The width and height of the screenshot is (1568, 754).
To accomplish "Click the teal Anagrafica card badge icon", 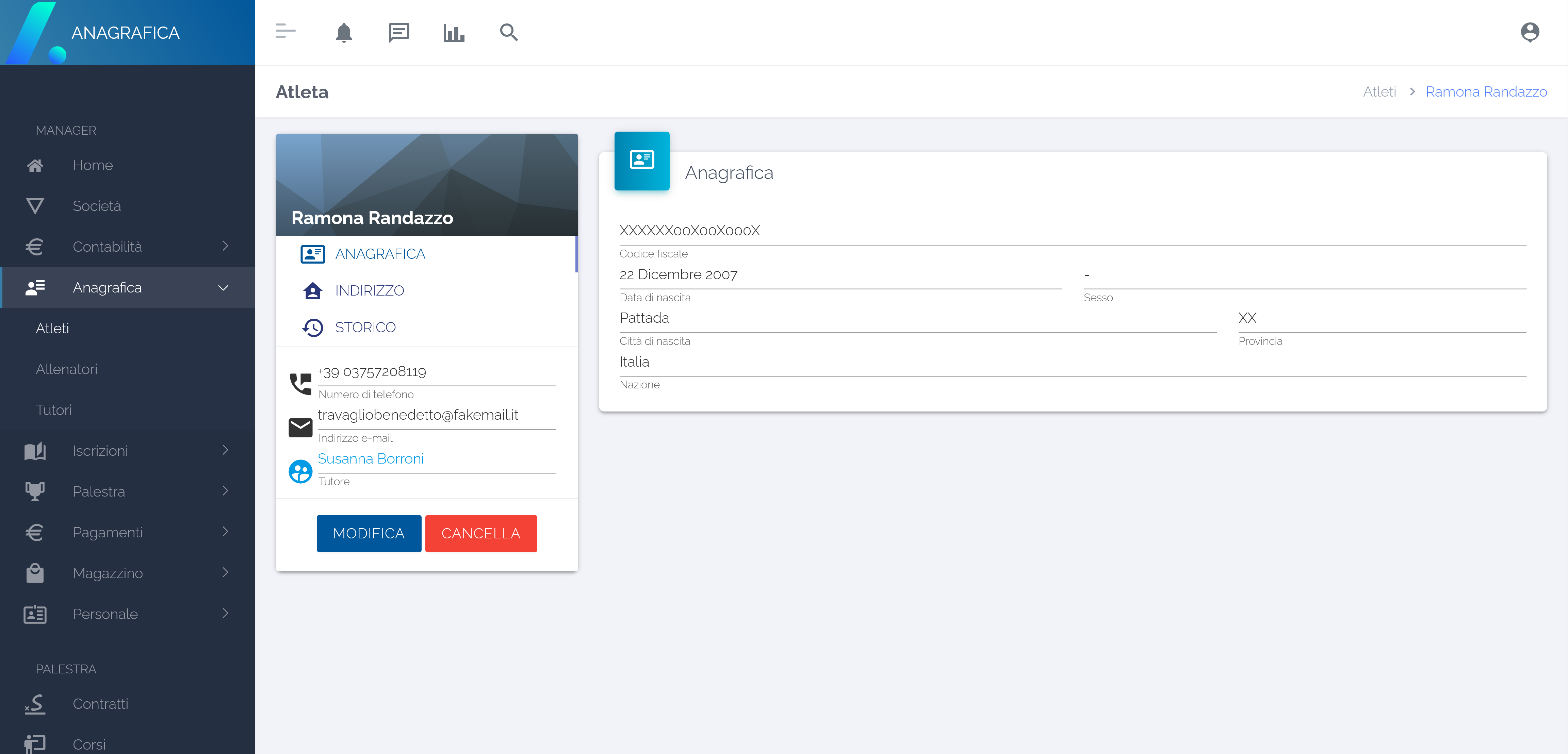I will tap(641, 161).
